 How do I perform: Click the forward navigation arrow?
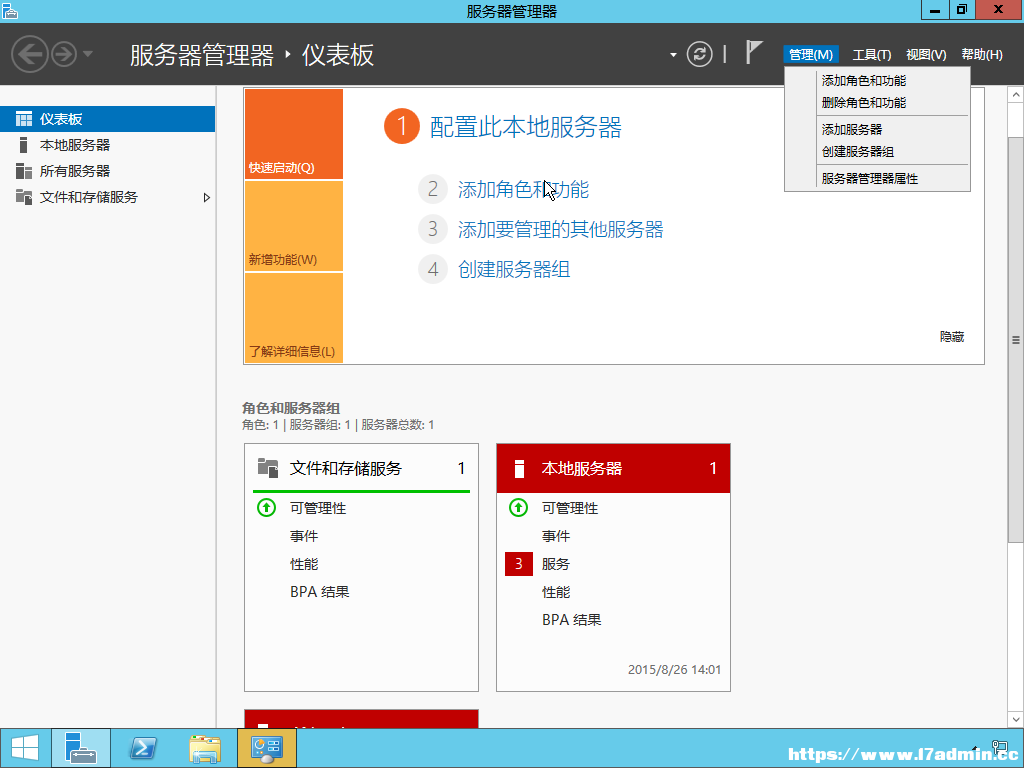pyautogui.click(x=64, y=54)
